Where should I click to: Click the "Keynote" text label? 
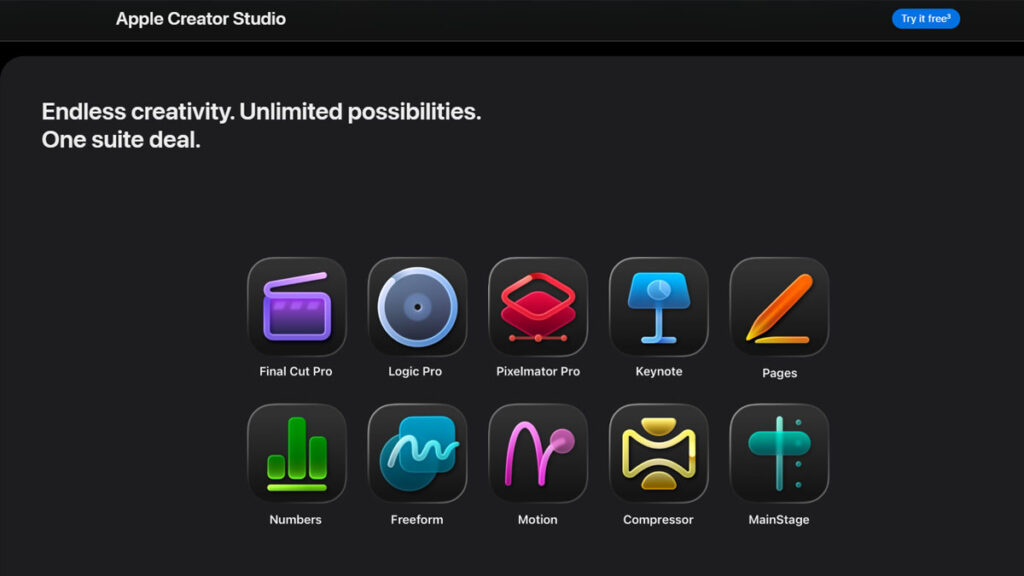(x=659, y=372)
